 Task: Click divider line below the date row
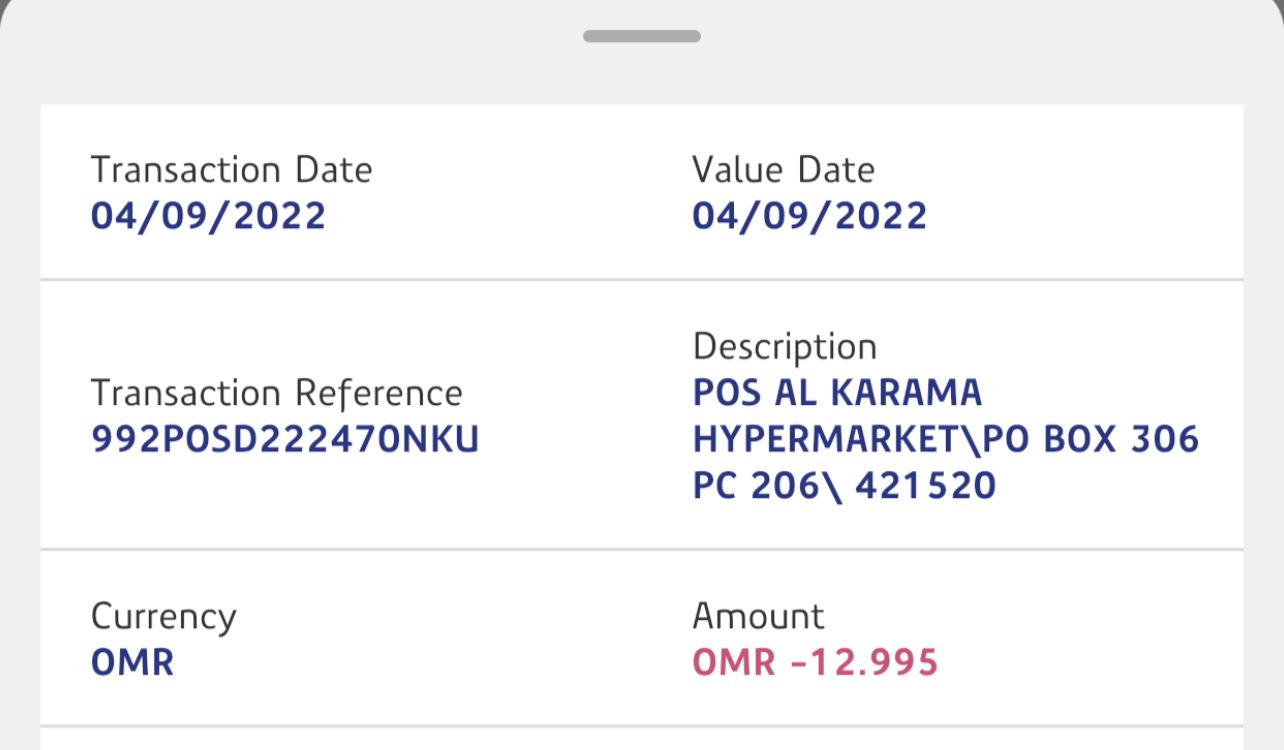[x=642, y=279]
